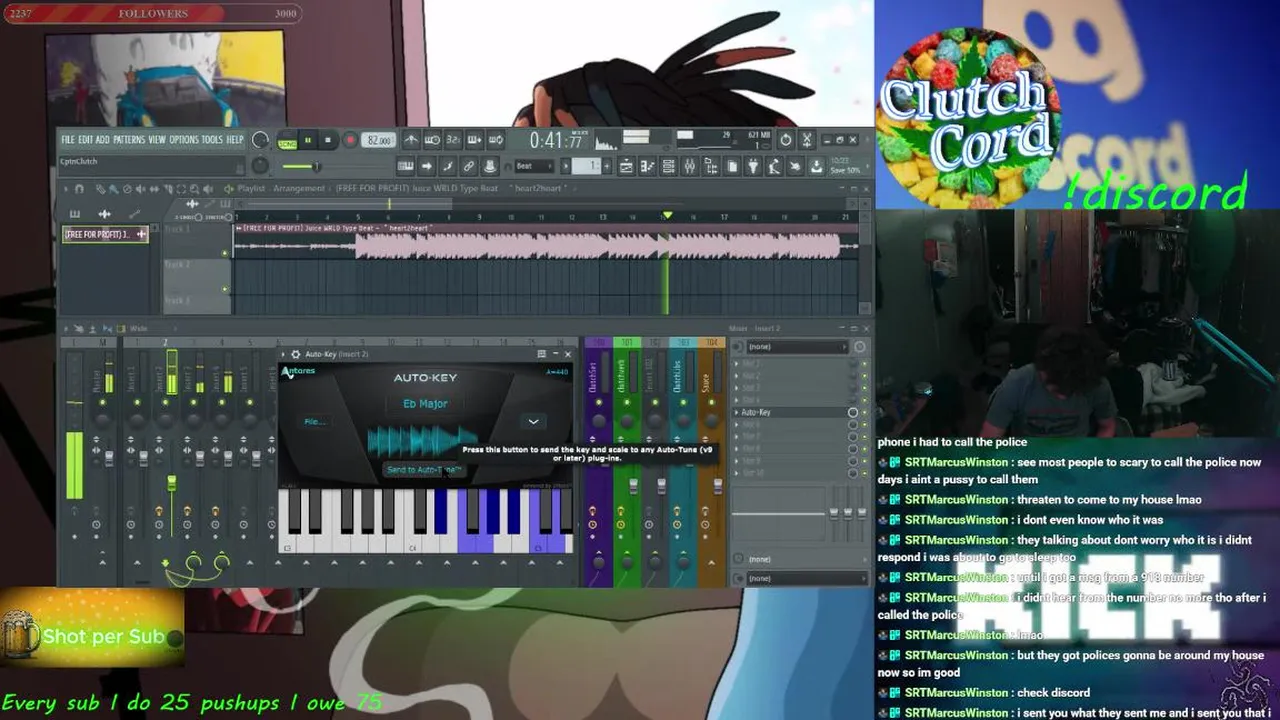Open the TOOLS menu

pyautogui.click(x=212, y=140)
